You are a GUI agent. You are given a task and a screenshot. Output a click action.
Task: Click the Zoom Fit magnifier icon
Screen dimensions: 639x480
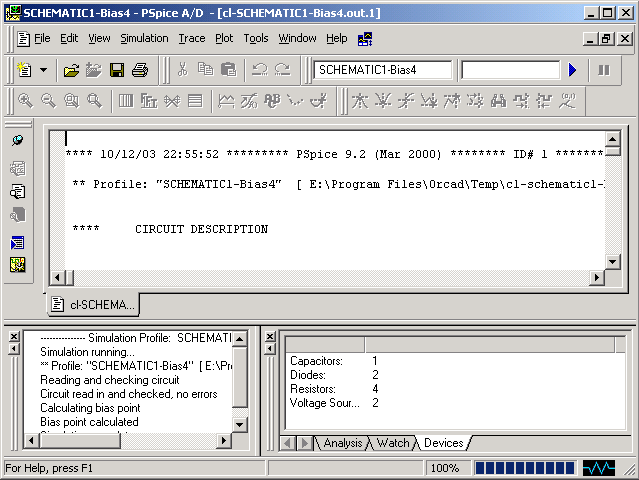95,101
